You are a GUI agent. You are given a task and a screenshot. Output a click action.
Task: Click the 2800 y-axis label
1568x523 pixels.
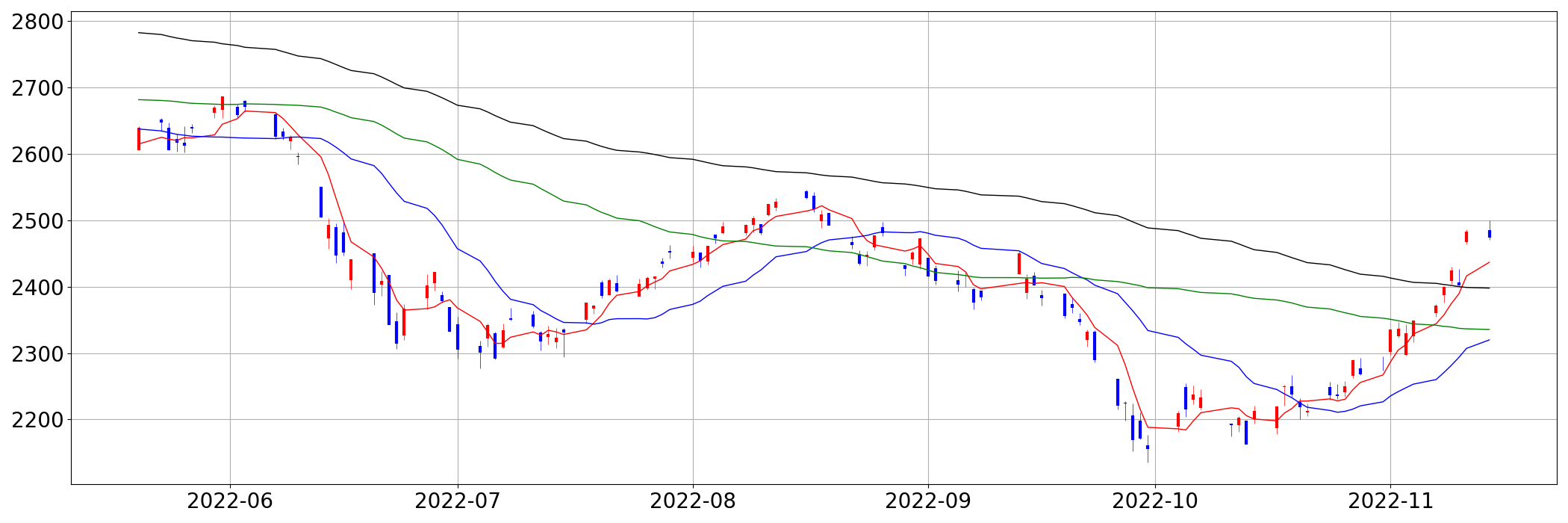point(37,22)
